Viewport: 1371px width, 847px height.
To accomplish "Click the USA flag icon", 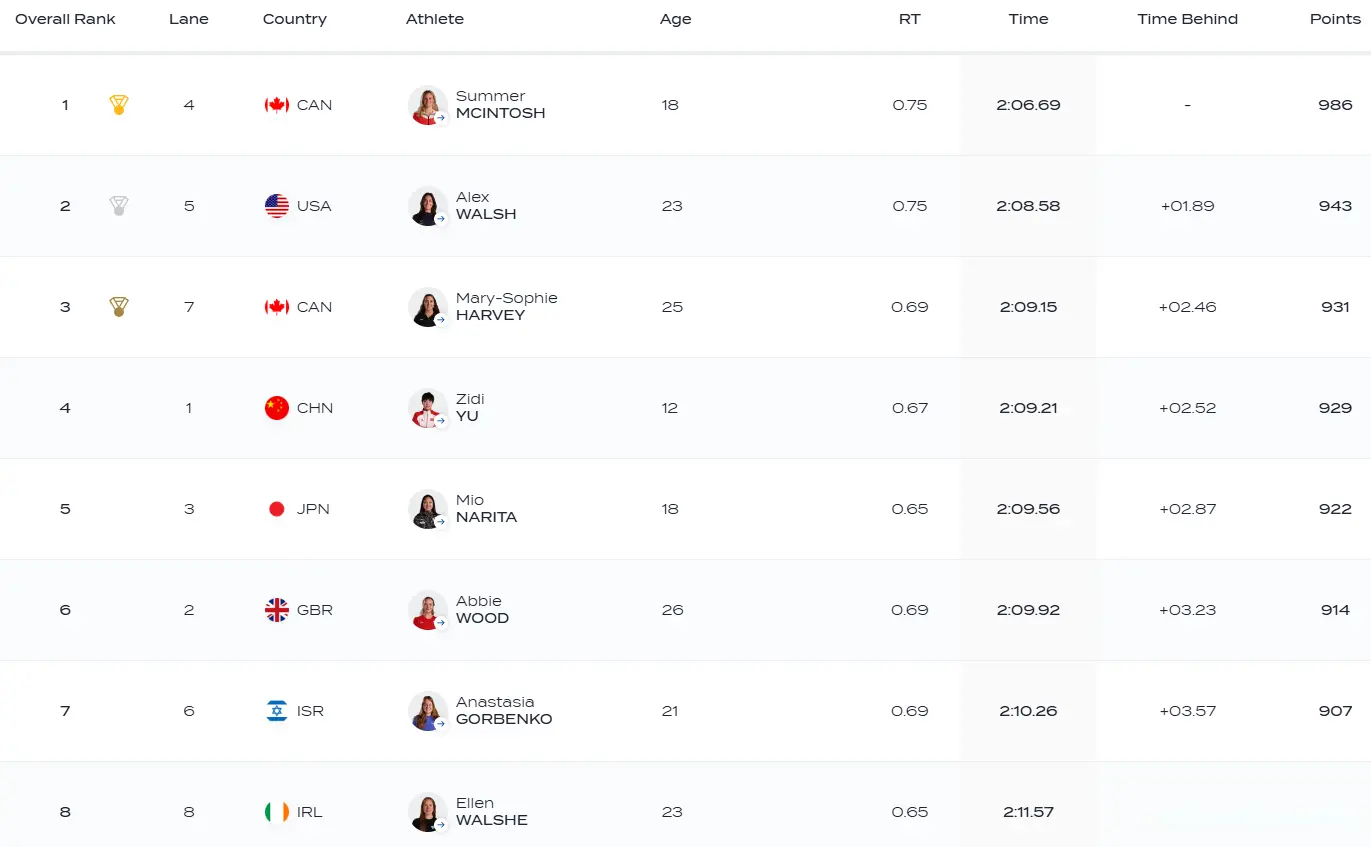I will [277, 206].
